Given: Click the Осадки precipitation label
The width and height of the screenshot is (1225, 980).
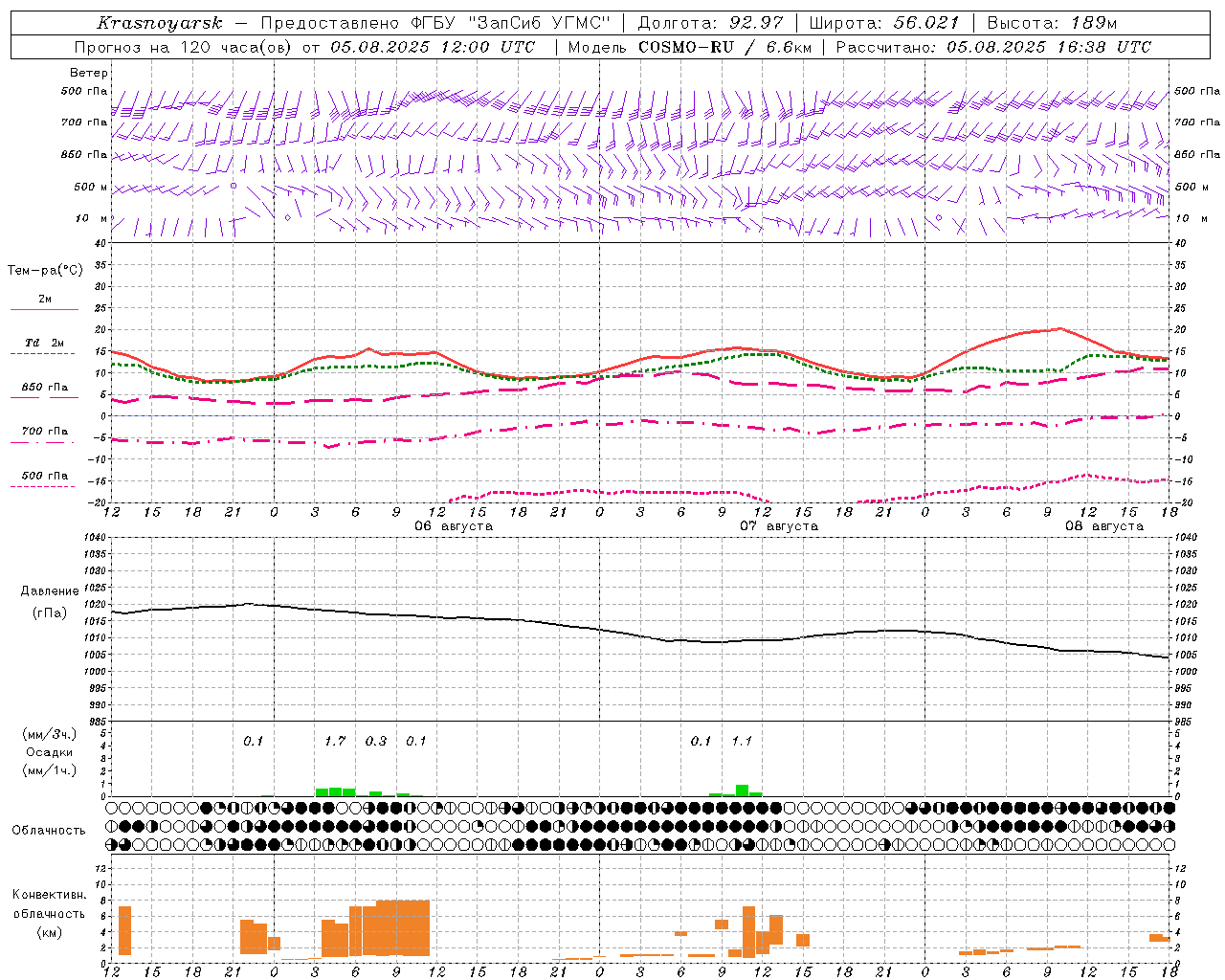Looking at the screenshot, I should (50, 752).
